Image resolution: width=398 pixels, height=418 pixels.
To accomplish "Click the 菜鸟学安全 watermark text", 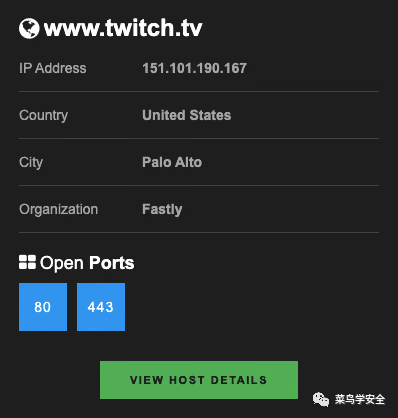I will click(x=360, y=399).
